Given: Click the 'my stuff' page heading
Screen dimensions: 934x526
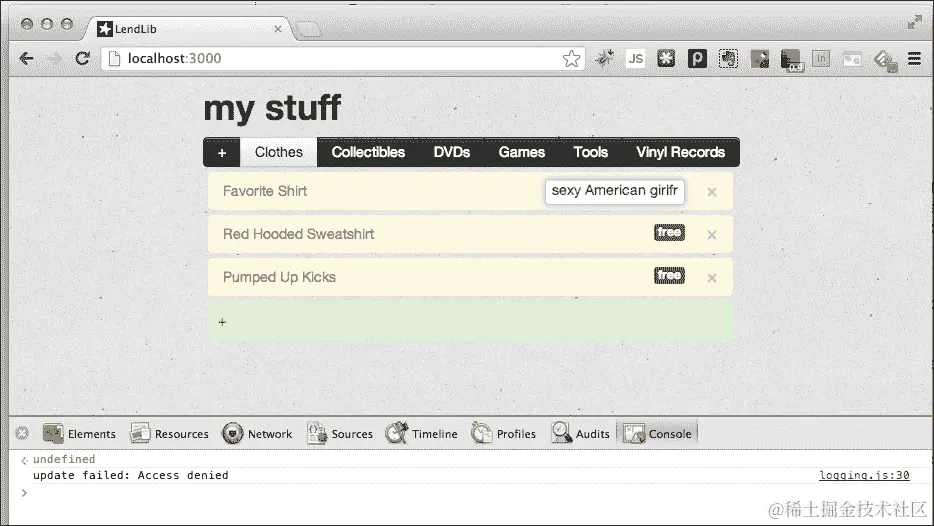Looking at the screenshot, I should point(272,108).
